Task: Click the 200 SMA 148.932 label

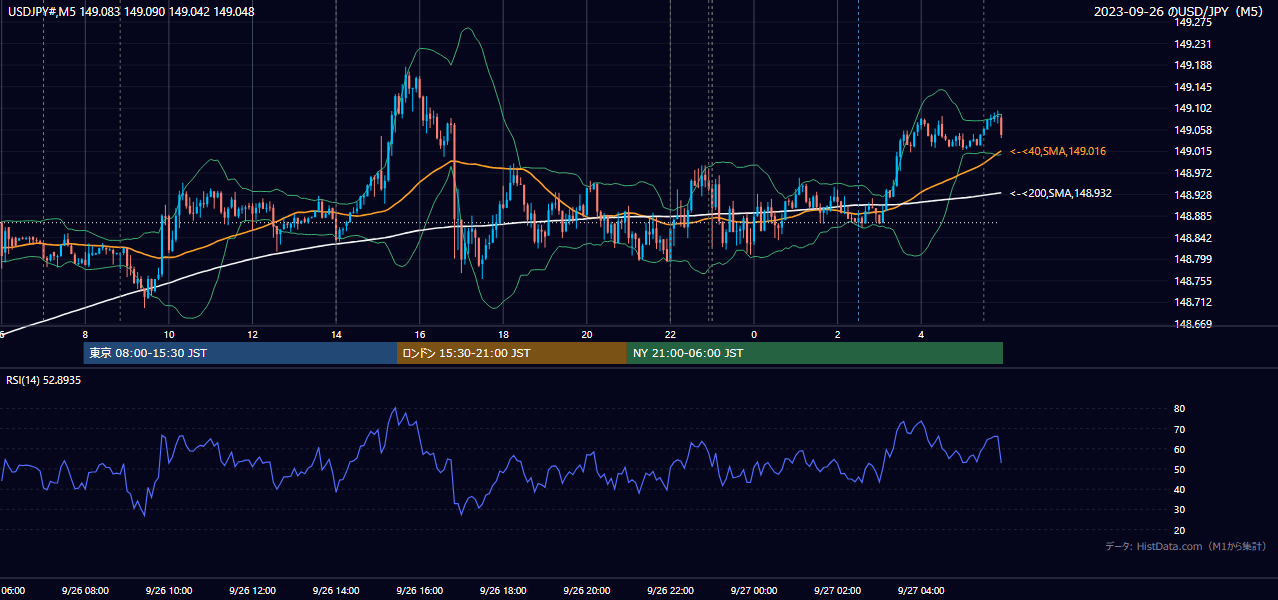Action: (x=1061, y=193)
